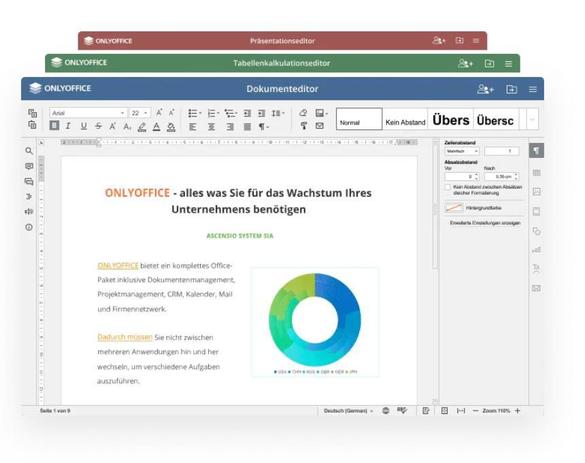585x463 pixels.
Task: Center align text
Action: coord(212,127)
